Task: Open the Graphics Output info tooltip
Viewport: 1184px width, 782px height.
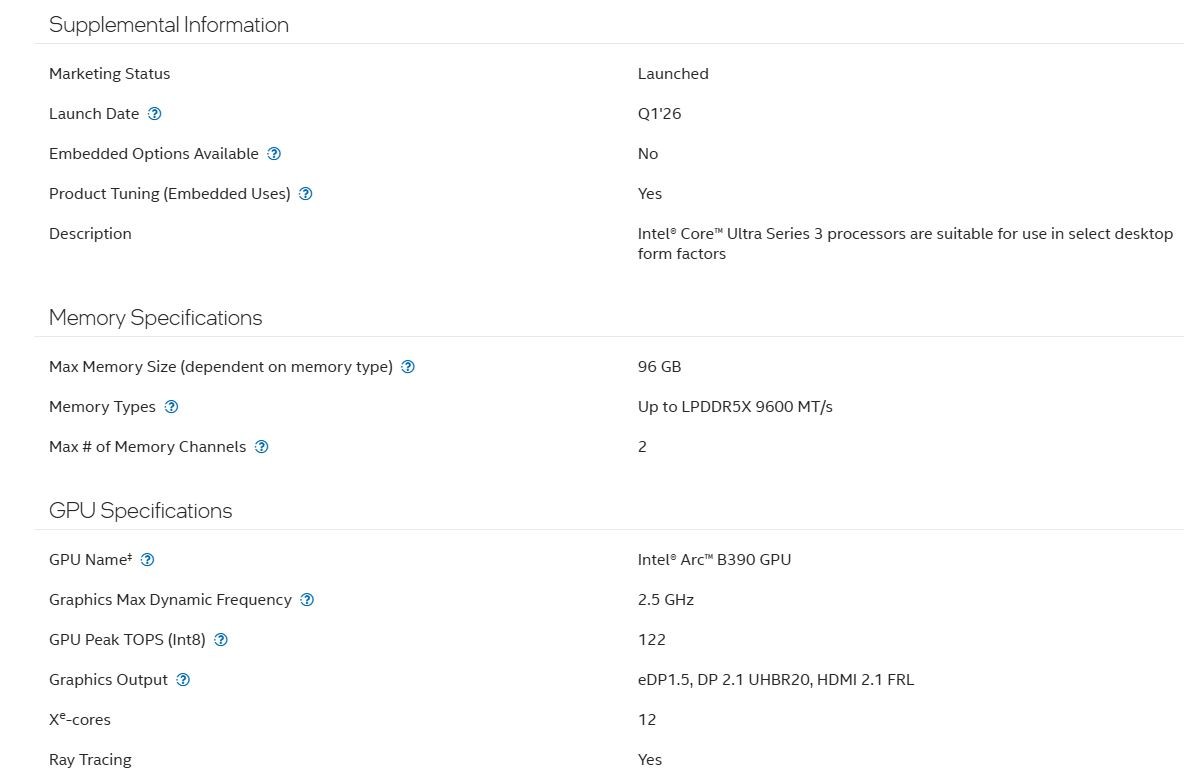Action: [183, 680]
